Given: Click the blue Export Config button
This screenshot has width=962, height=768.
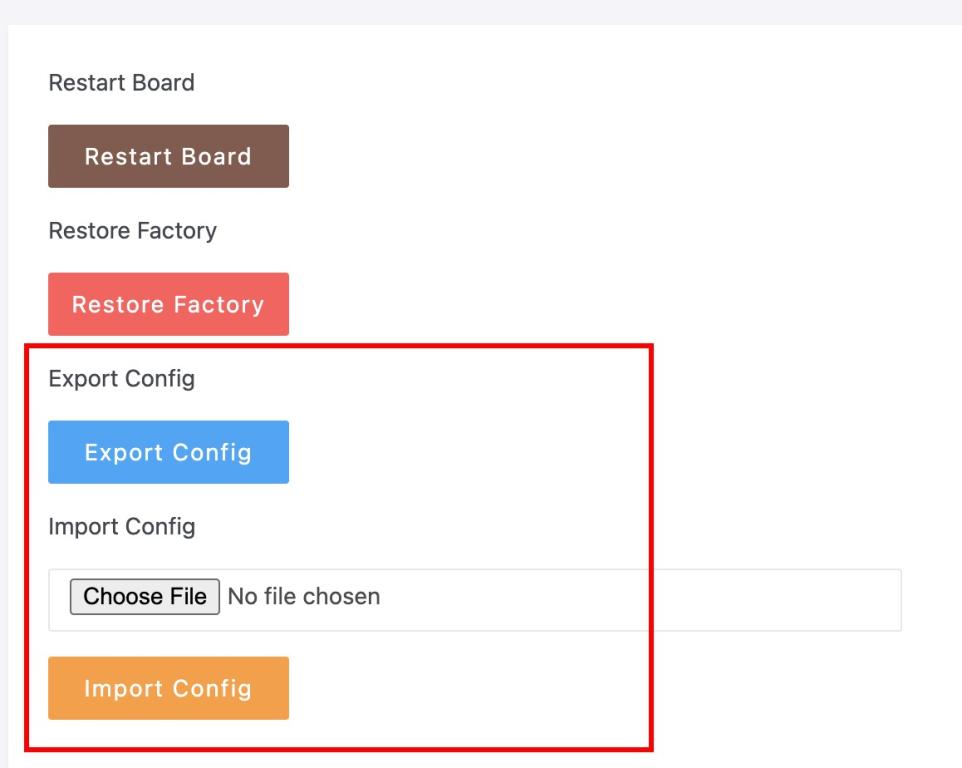Looking at the screenshot, I should pyautogui.click(x=168, y=452).
